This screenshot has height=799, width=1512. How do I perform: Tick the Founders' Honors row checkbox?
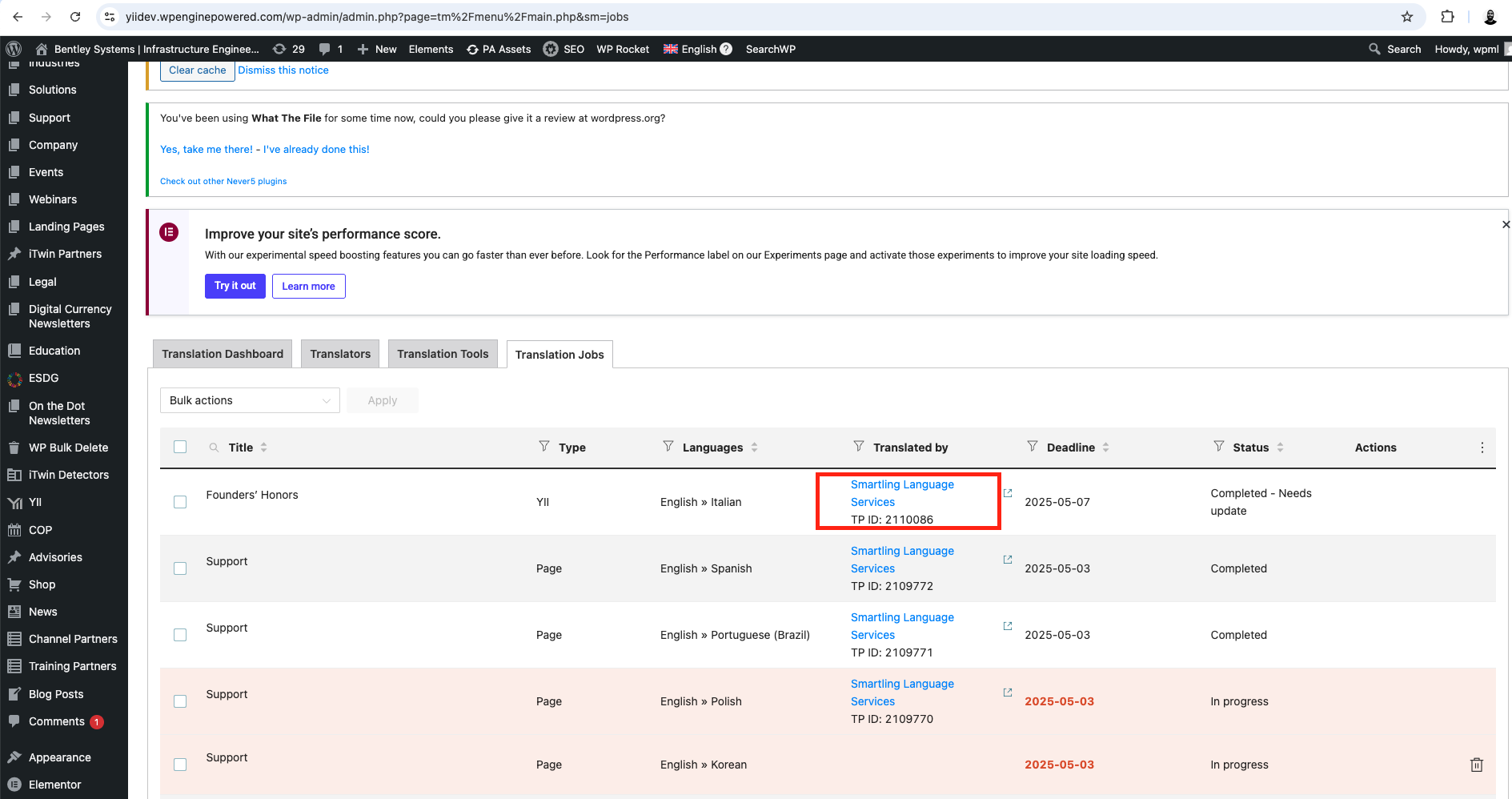[180, 502]
